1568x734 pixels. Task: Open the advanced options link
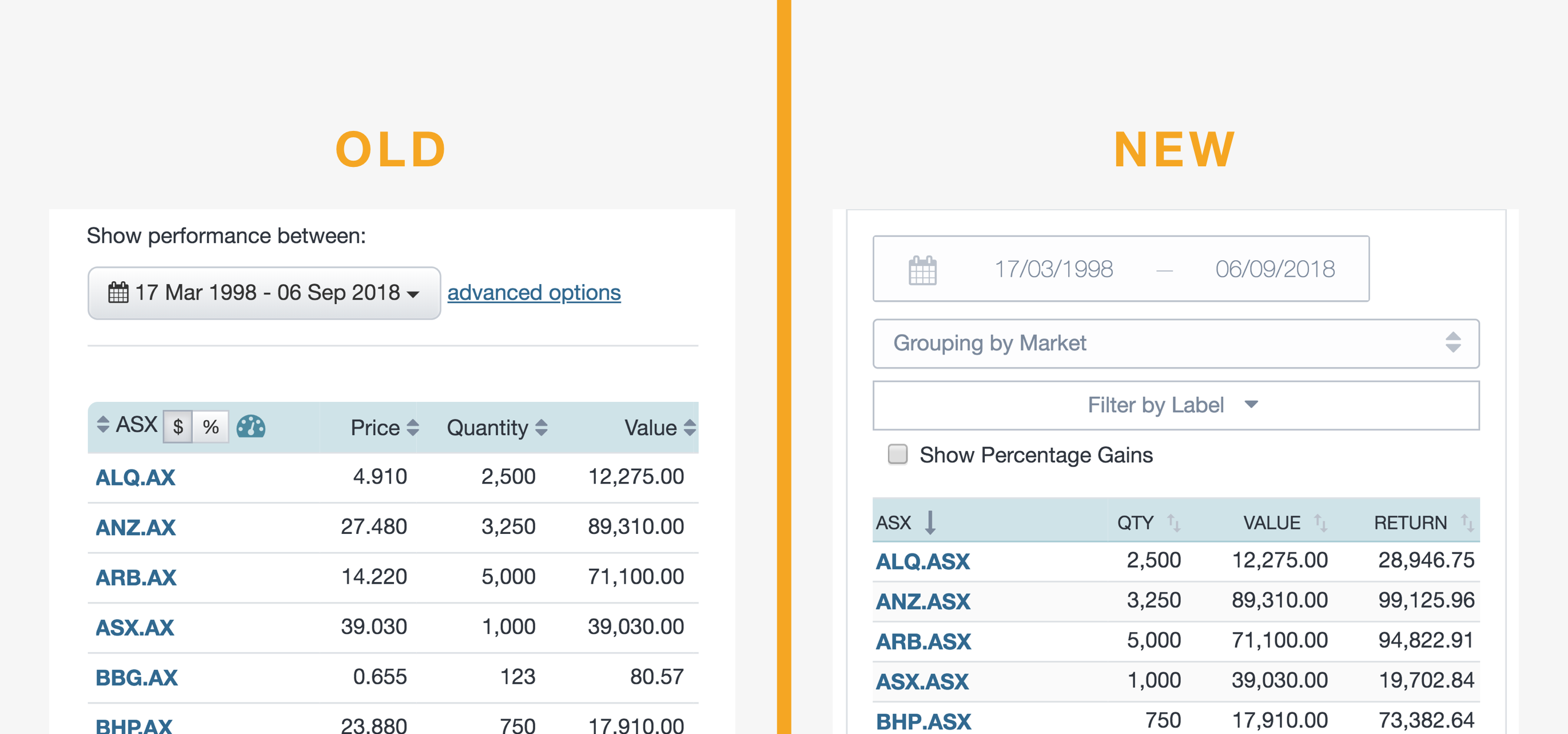tap(534, 293)
